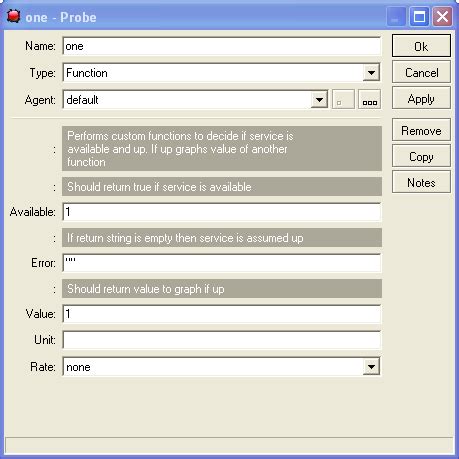Image resolution: width=459 pixels, height=459 pixels.
Task: Focus the Name input field
Action: click(x=221, y=46)
